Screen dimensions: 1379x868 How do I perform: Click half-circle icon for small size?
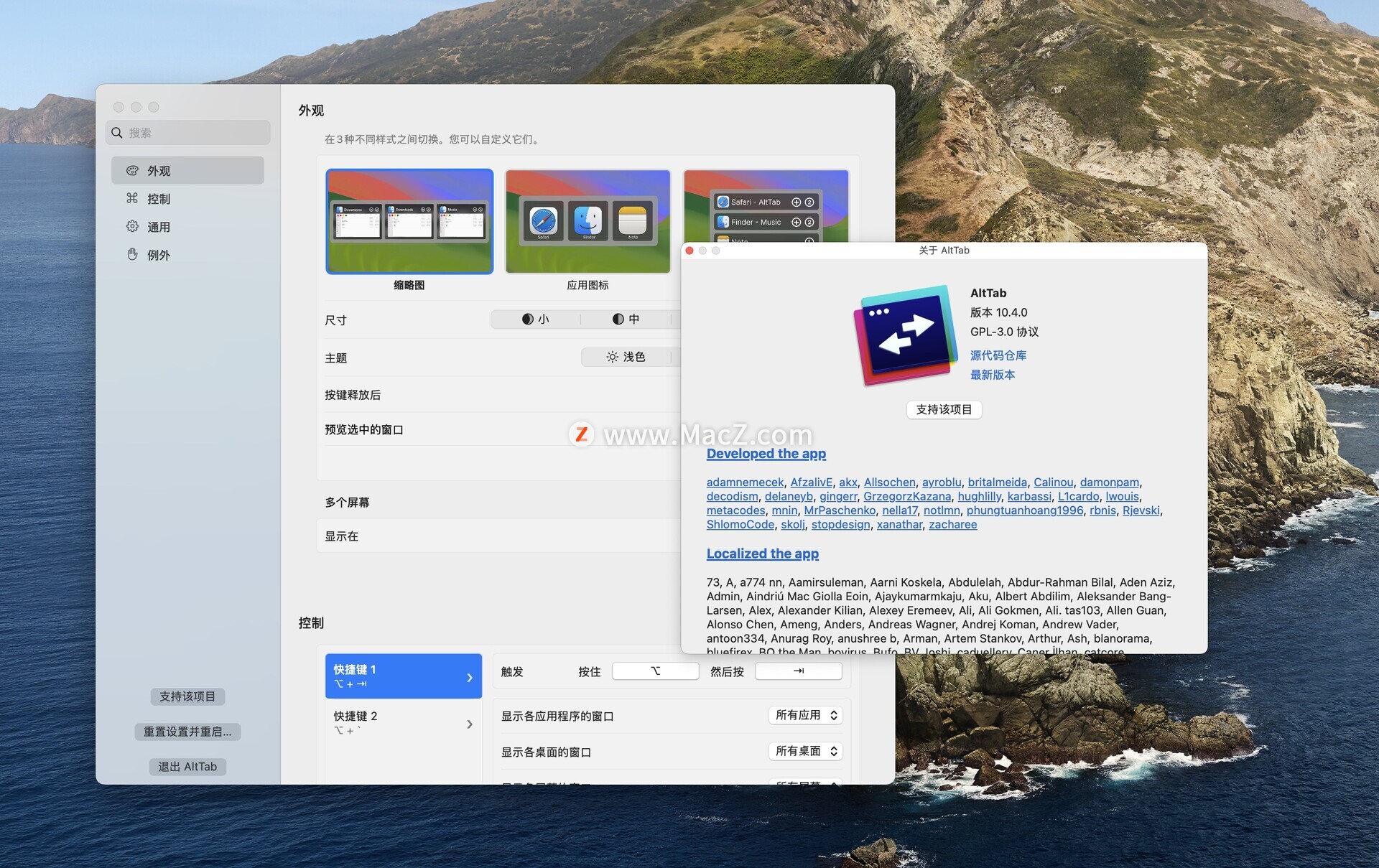point(527,319)
